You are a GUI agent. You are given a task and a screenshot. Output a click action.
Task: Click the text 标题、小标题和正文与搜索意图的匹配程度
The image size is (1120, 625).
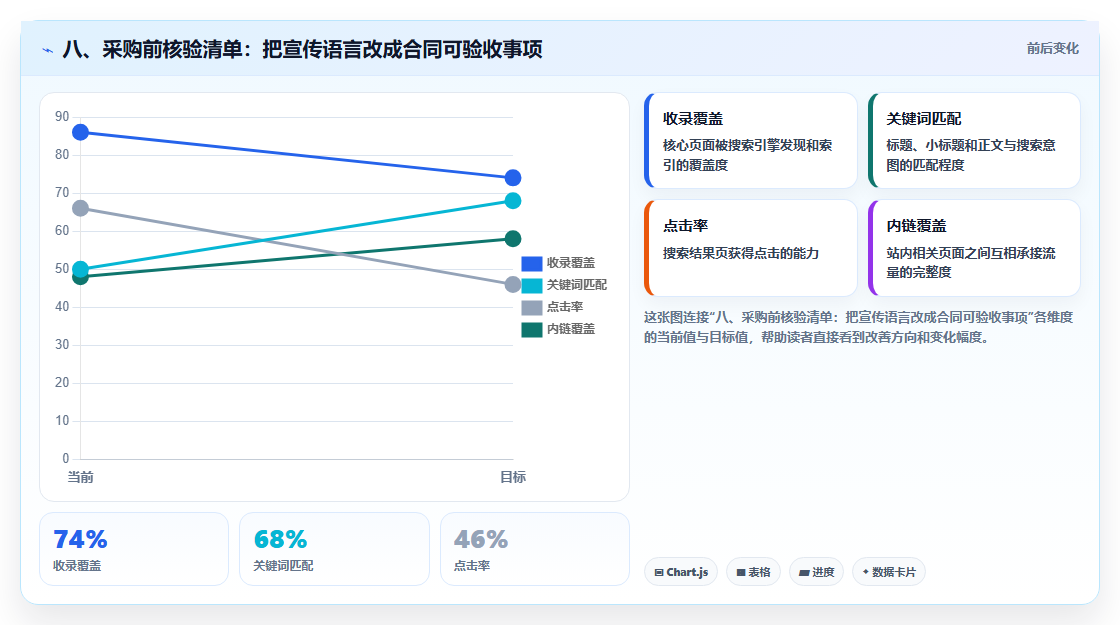pos(971,155)
